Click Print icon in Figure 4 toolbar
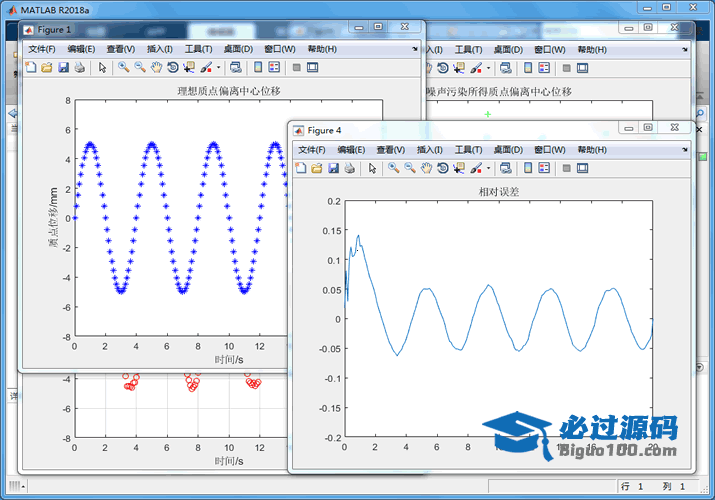715x500 pixels. pos(349,168)
